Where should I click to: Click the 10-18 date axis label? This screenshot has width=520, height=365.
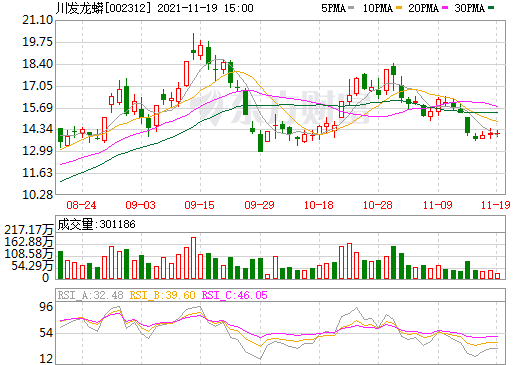click(319, 205)
